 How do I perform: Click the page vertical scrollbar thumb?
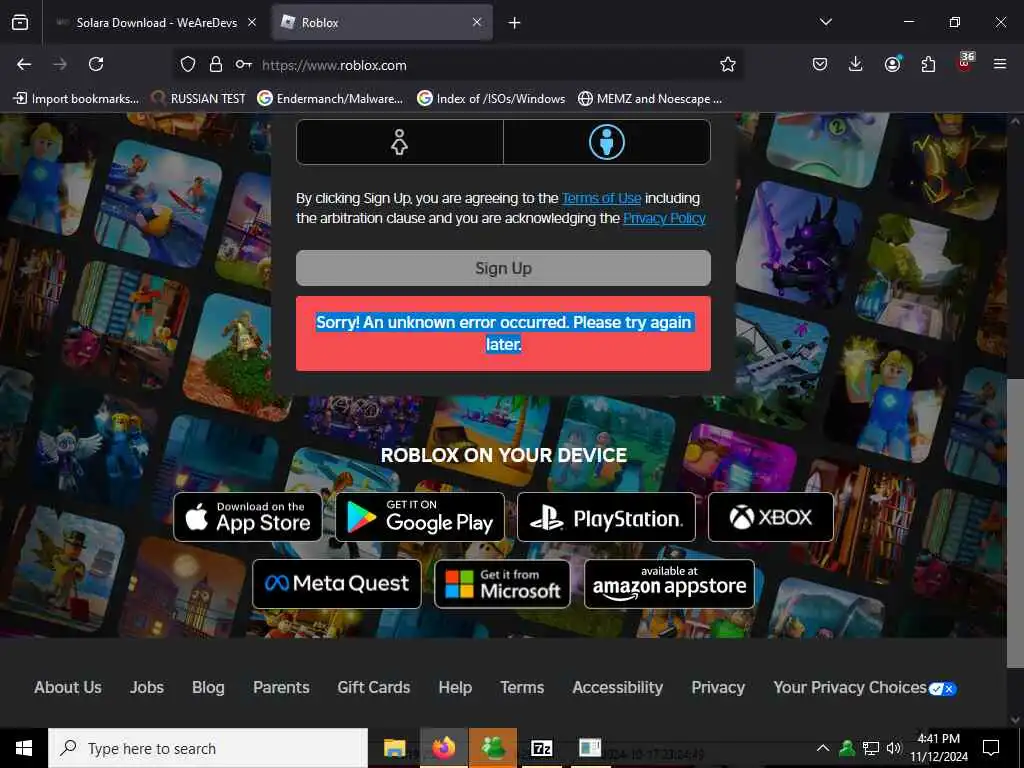point(1015,522)
